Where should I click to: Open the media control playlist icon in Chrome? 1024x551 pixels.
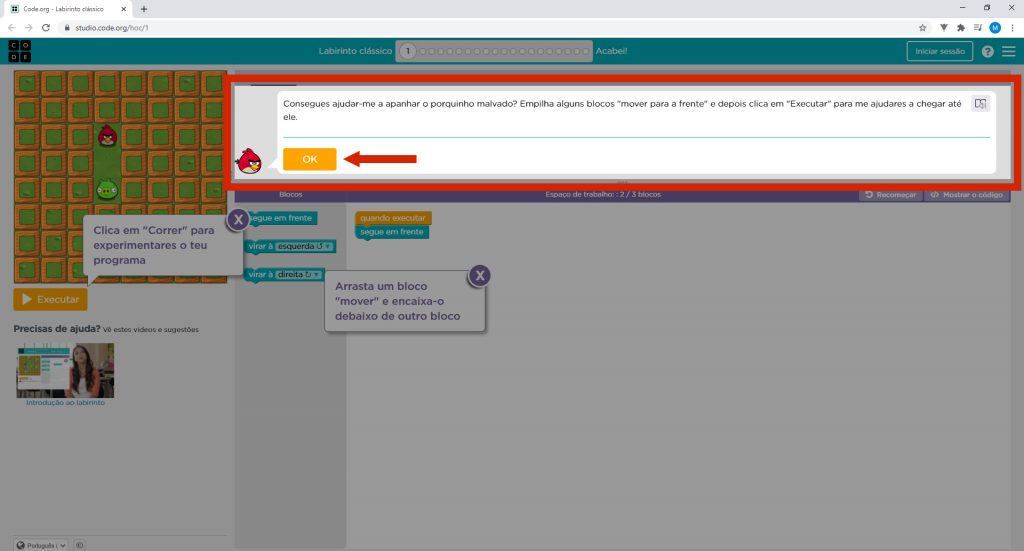point(978,27)
